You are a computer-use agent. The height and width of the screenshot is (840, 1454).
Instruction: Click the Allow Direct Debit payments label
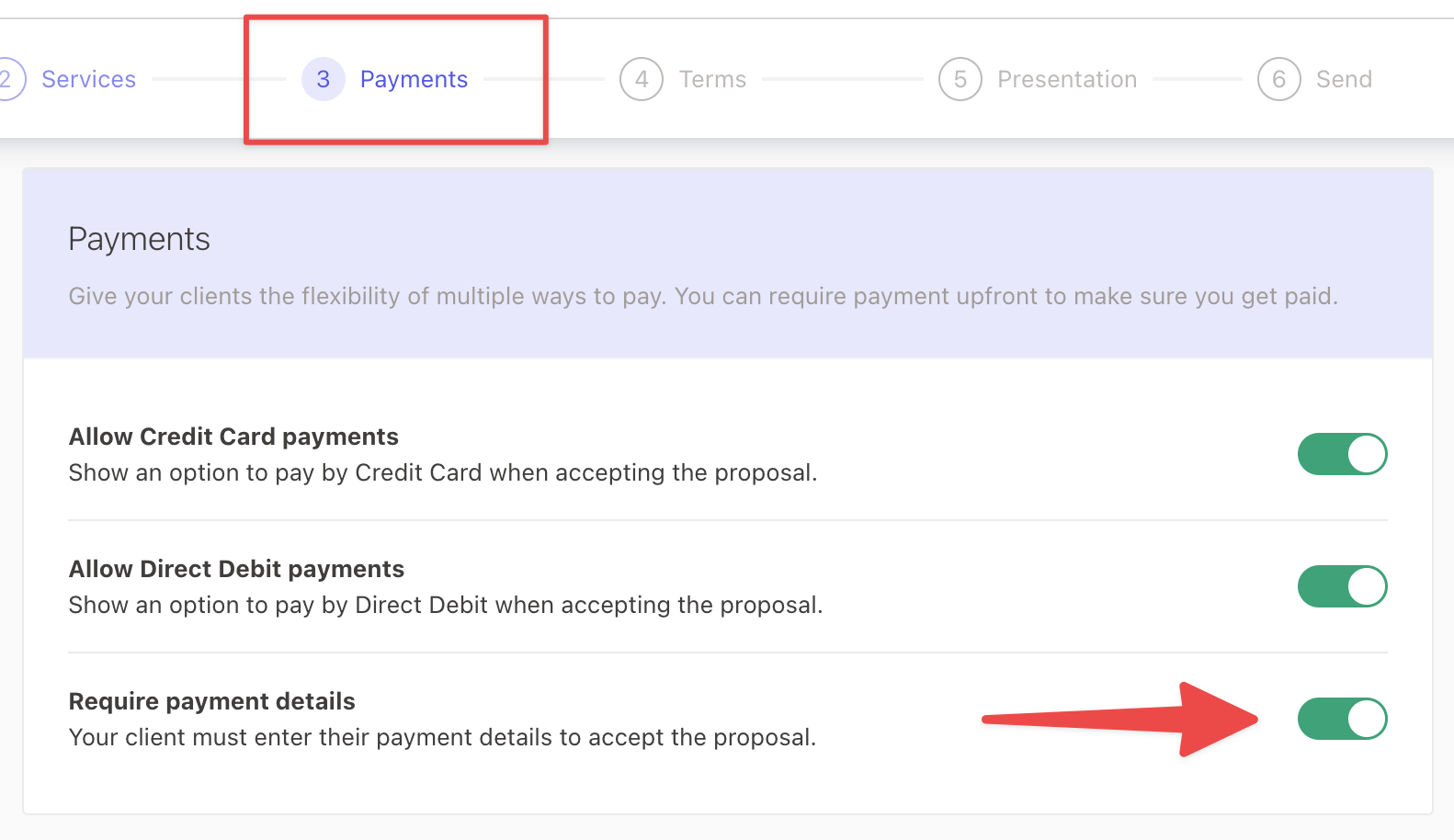tap(236, 569)
